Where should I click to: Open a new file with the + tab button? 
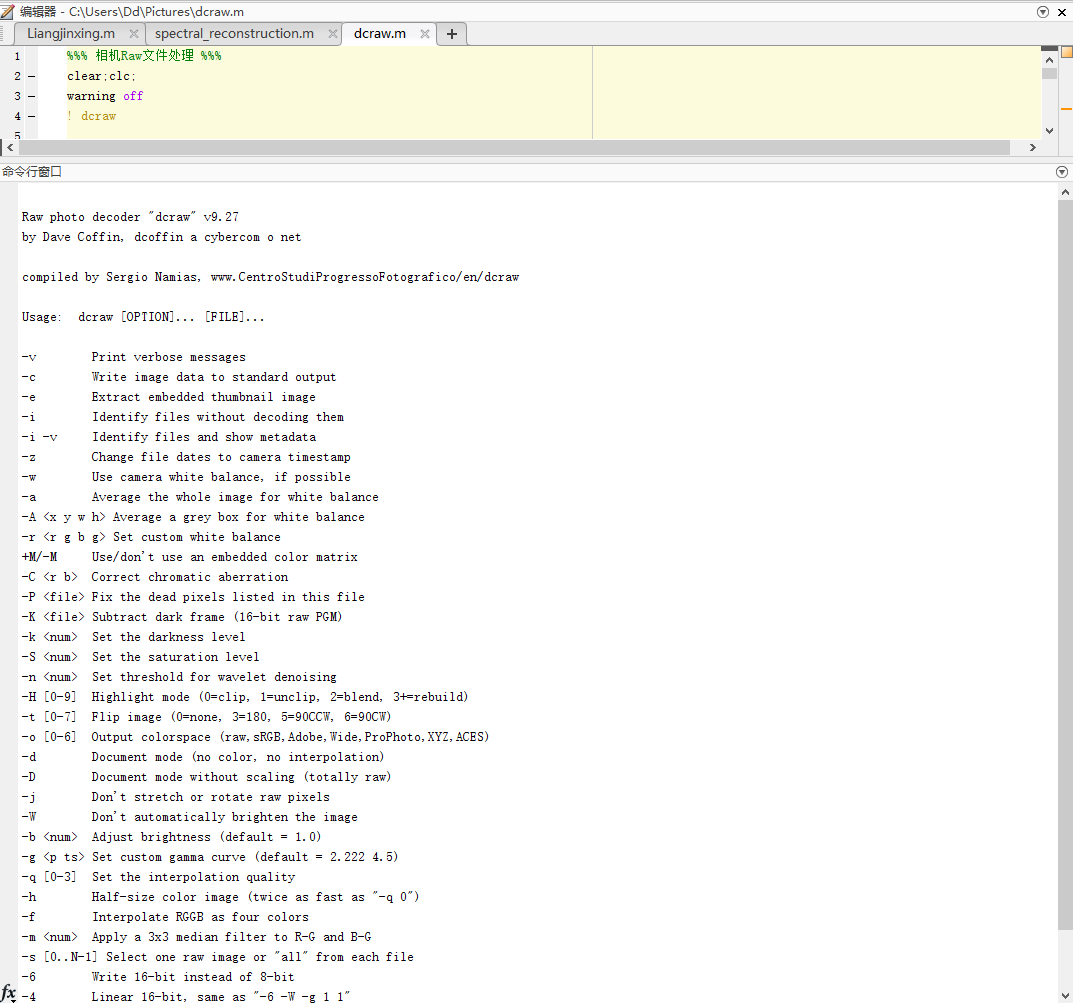click(x=451, y=33)
